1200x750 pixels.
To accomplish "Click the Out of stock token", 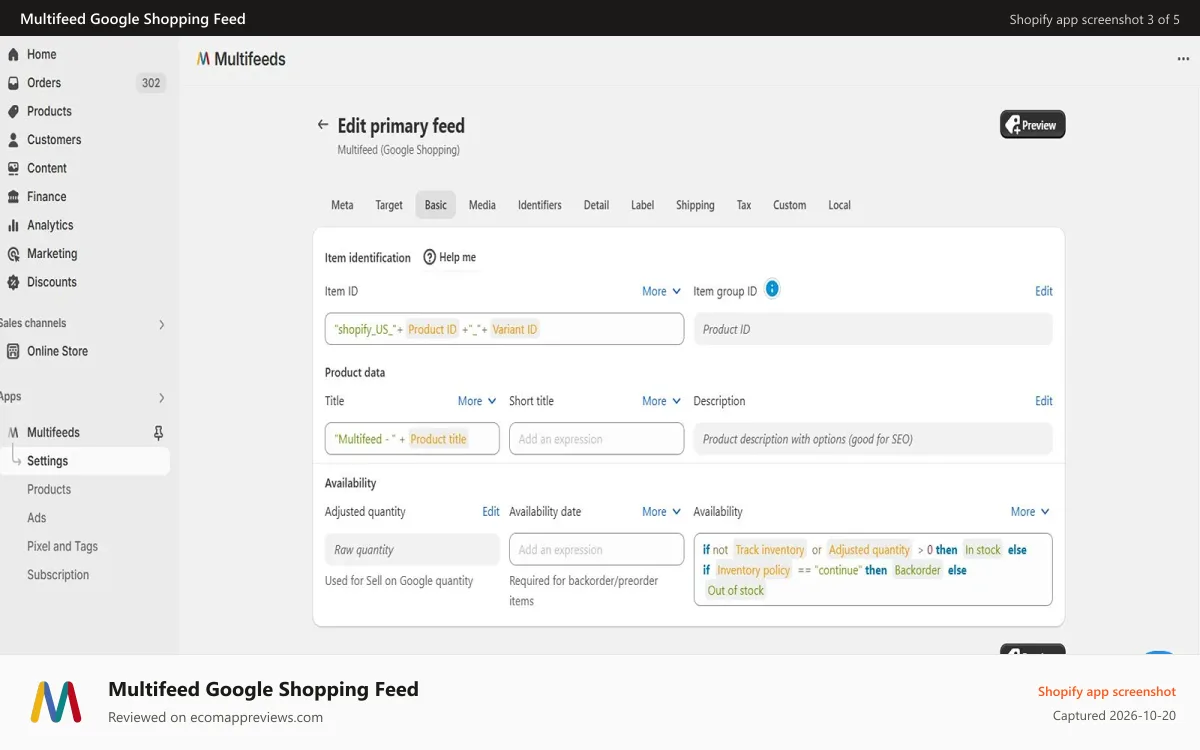I will (736, 591).
